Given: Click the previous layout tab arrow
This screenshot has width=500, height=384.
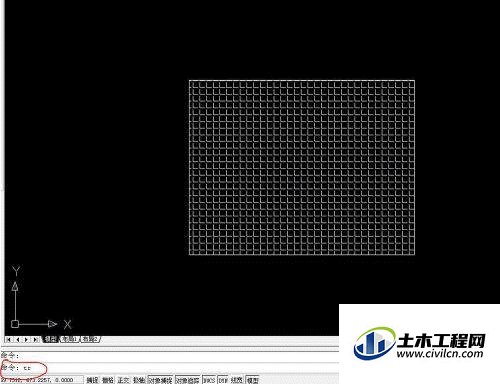Looking at the screenshot, I should tap(17, 339).
